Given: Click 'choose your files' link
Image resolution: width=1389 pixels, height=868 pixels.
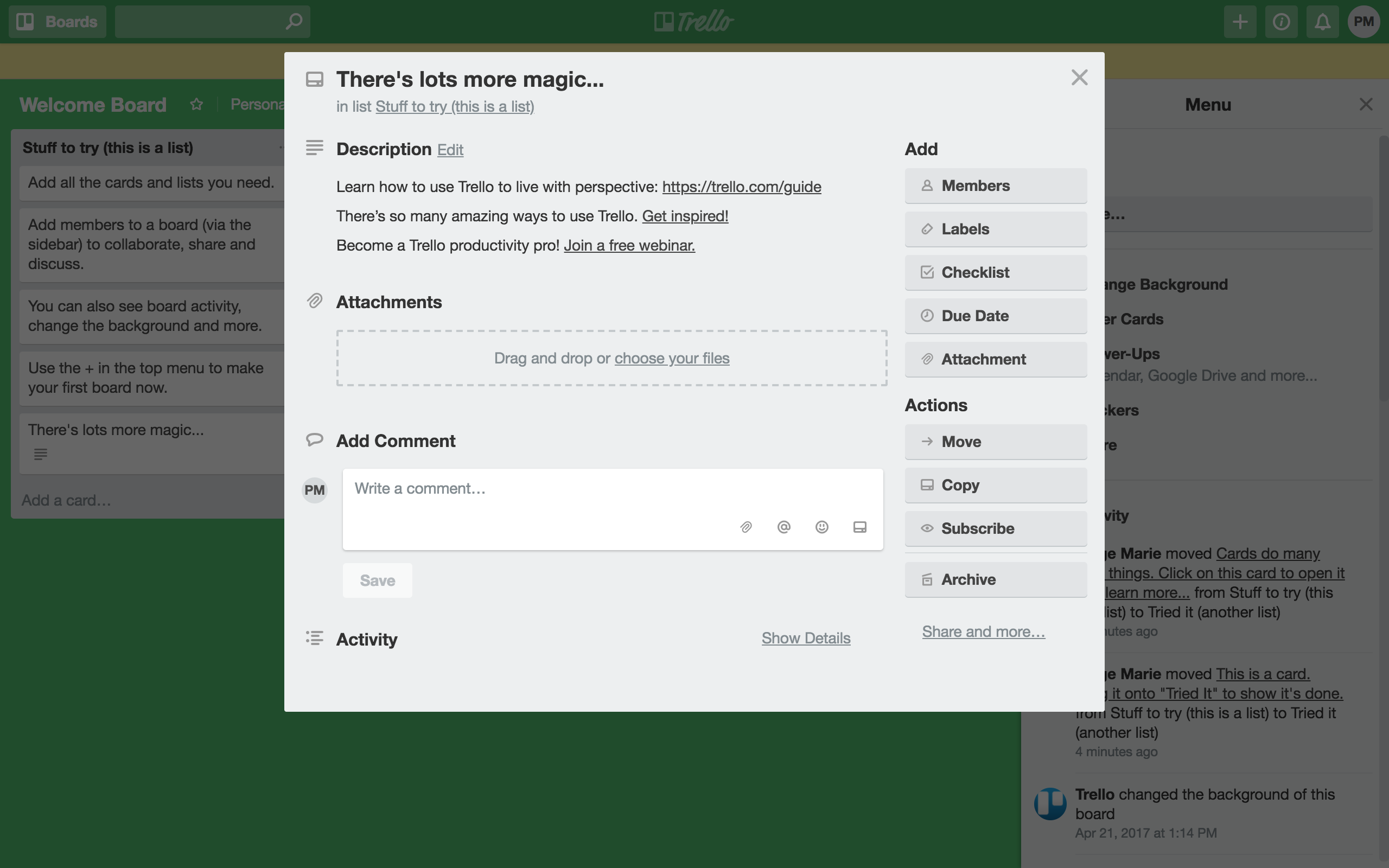Looking at the screenshot, I should [672, 358].
